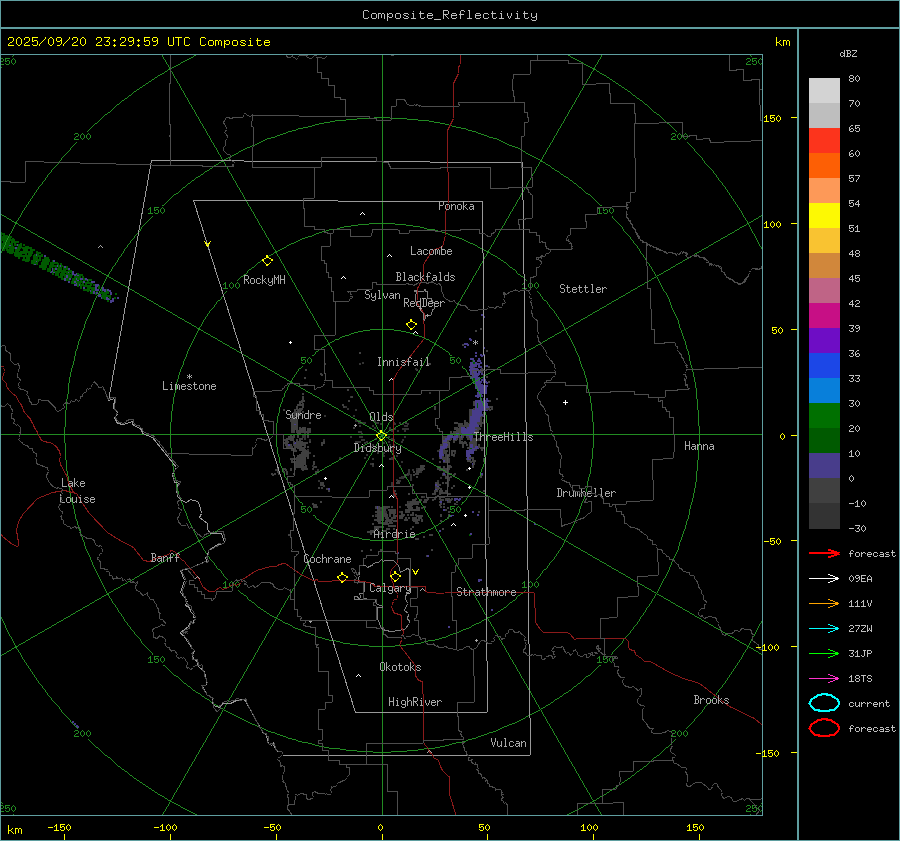This screenshot has height=841, width=900.
Task: Click the Brooks city label
Action: click(711, 700)
